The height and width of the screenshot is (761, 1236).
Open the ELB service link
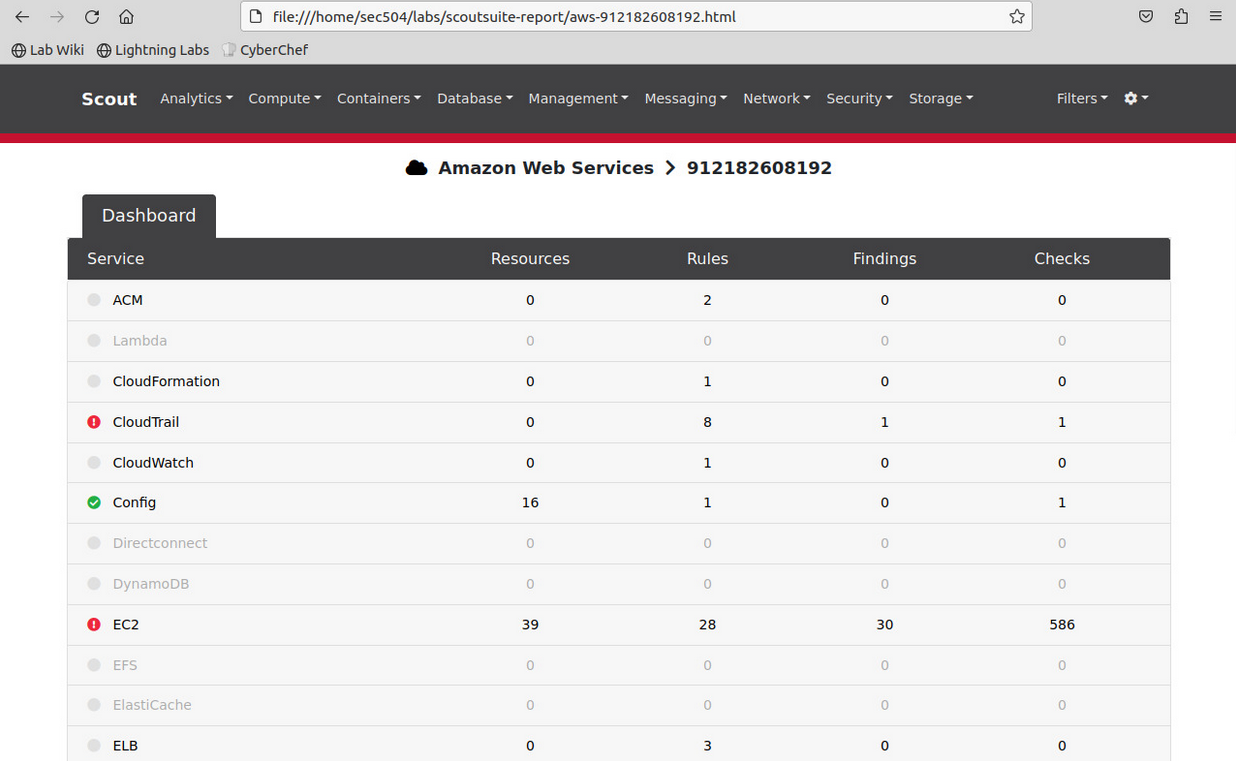125,746
